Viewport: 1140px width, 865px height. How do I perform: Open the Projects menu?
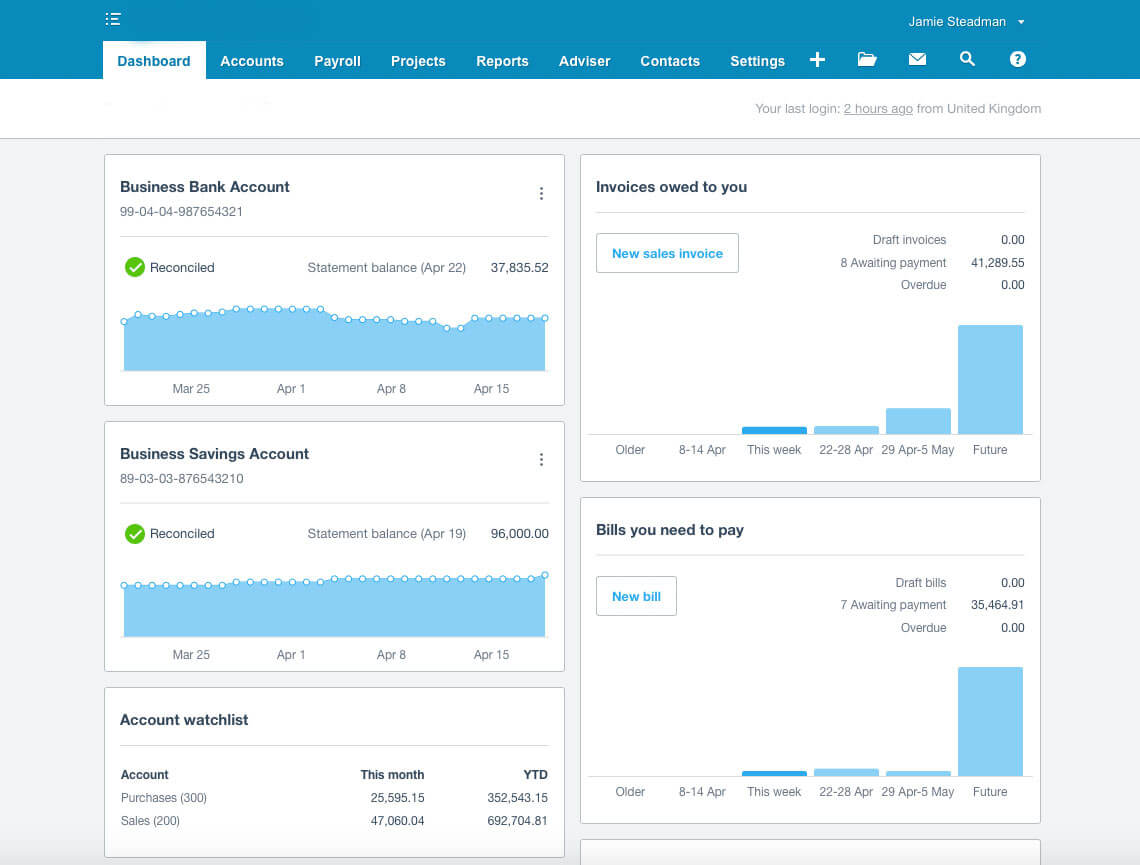coord(418,61)
